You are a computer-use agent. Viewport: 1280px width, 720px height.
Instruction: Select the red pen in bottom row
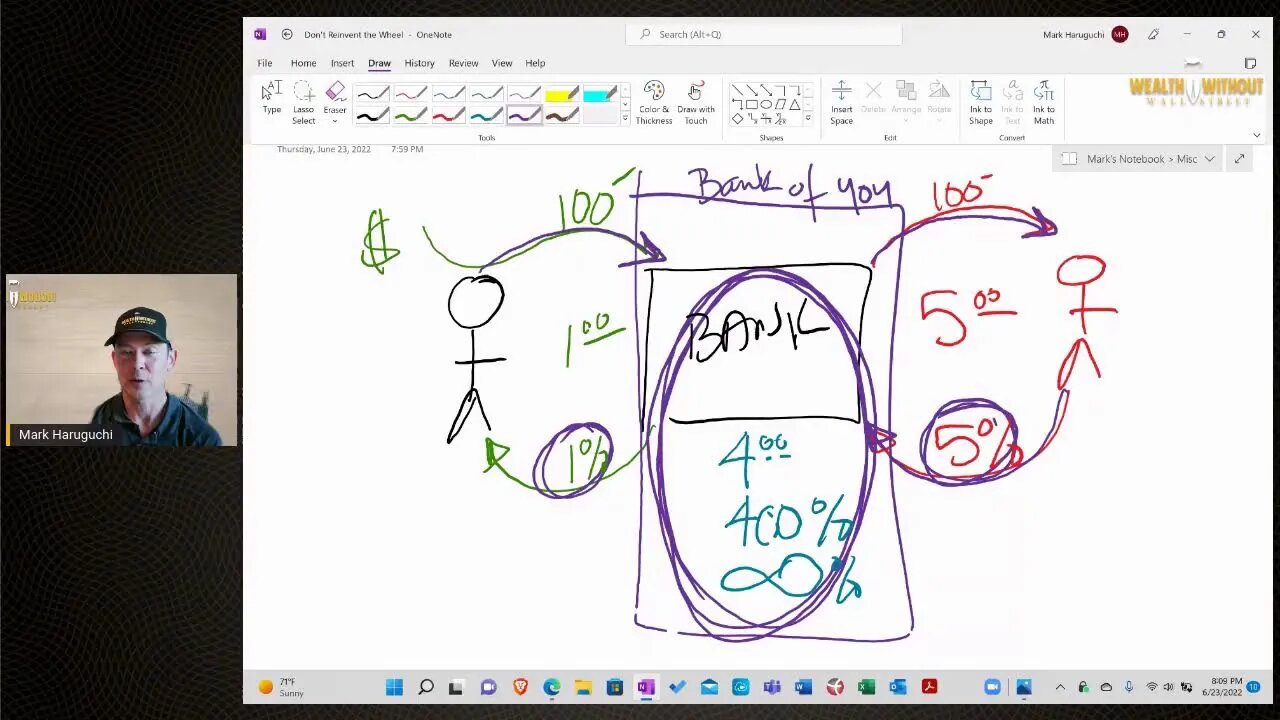click(x=448, y=116)
